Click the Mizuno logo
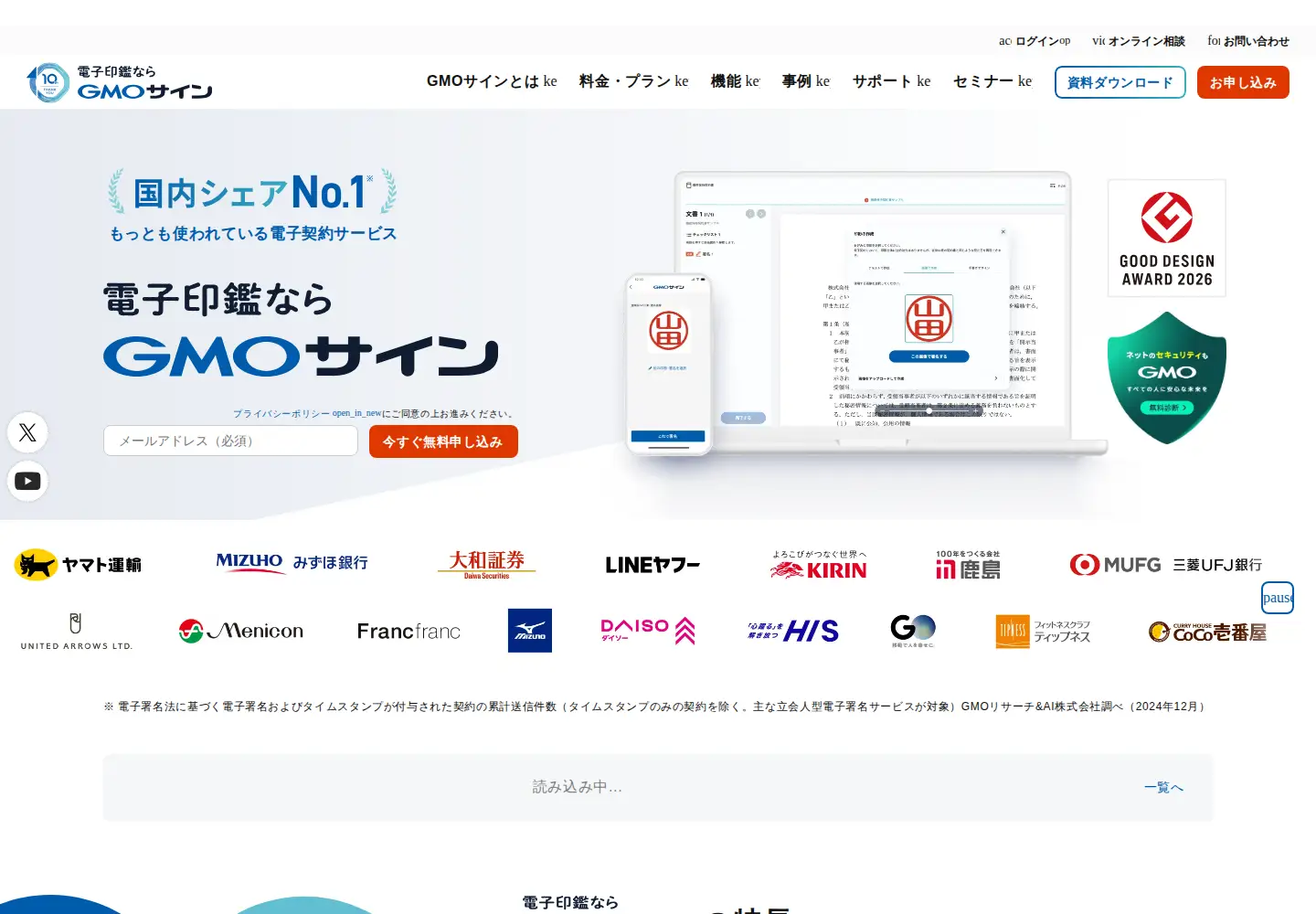1316x914 pixels. (530, 631)
